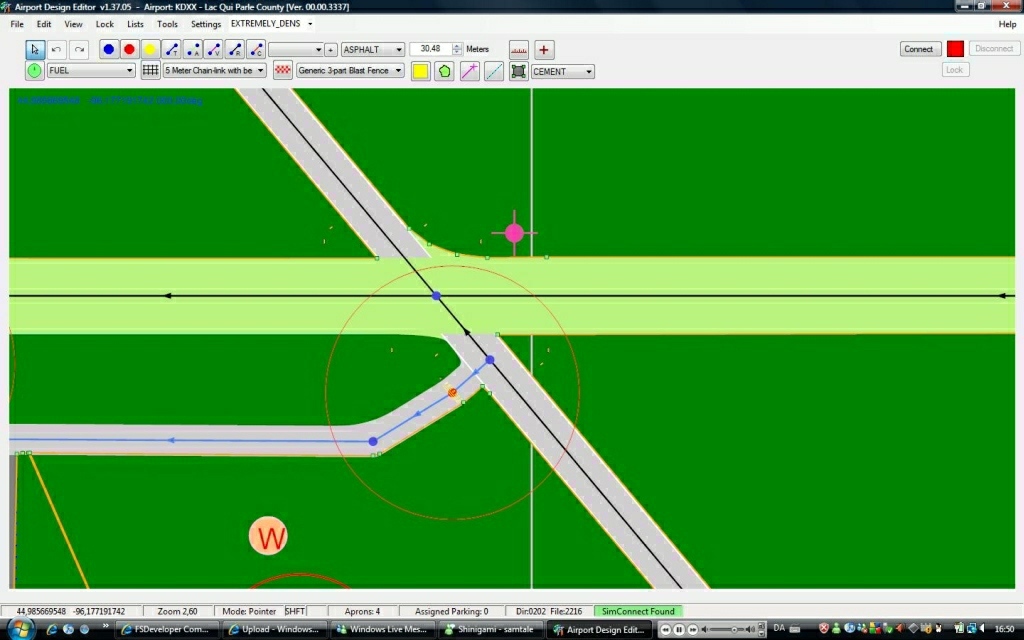Select the blue circle node tool
Viewport: 1024px width, 640px height.
(109, 49)
